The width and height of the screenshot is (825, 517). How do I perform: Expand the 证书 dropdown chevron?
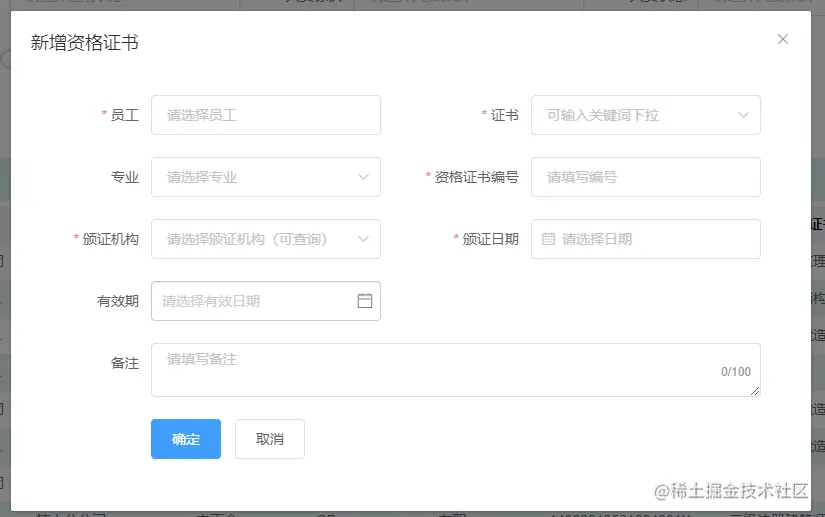click(x=743, y=115)
